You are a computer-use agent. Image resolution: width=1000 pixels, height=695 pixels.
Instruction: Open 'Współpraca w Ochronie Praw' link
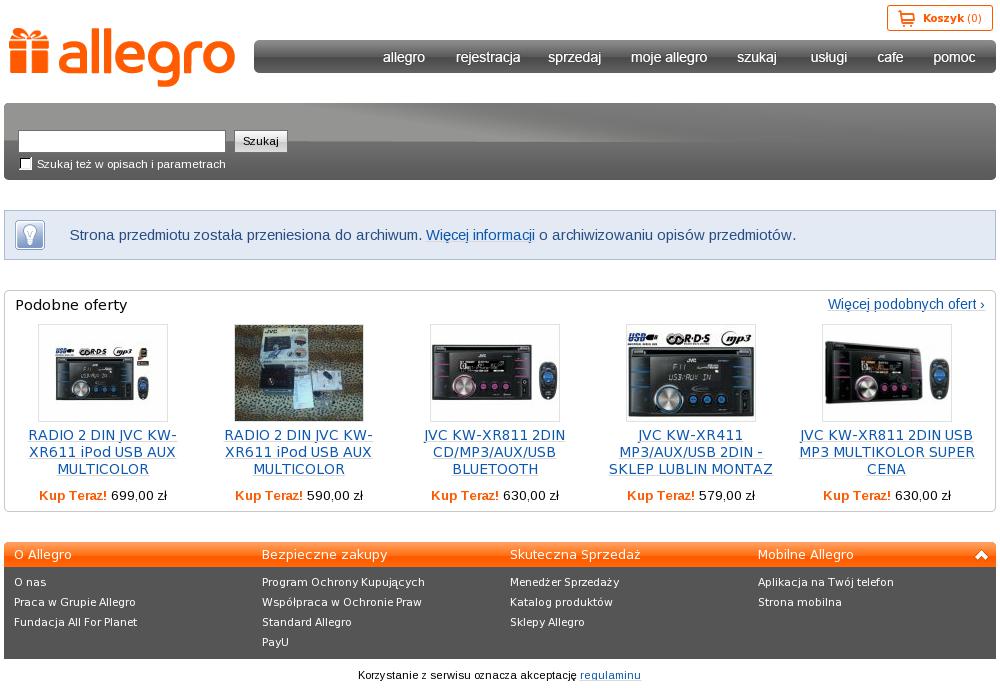342,602
